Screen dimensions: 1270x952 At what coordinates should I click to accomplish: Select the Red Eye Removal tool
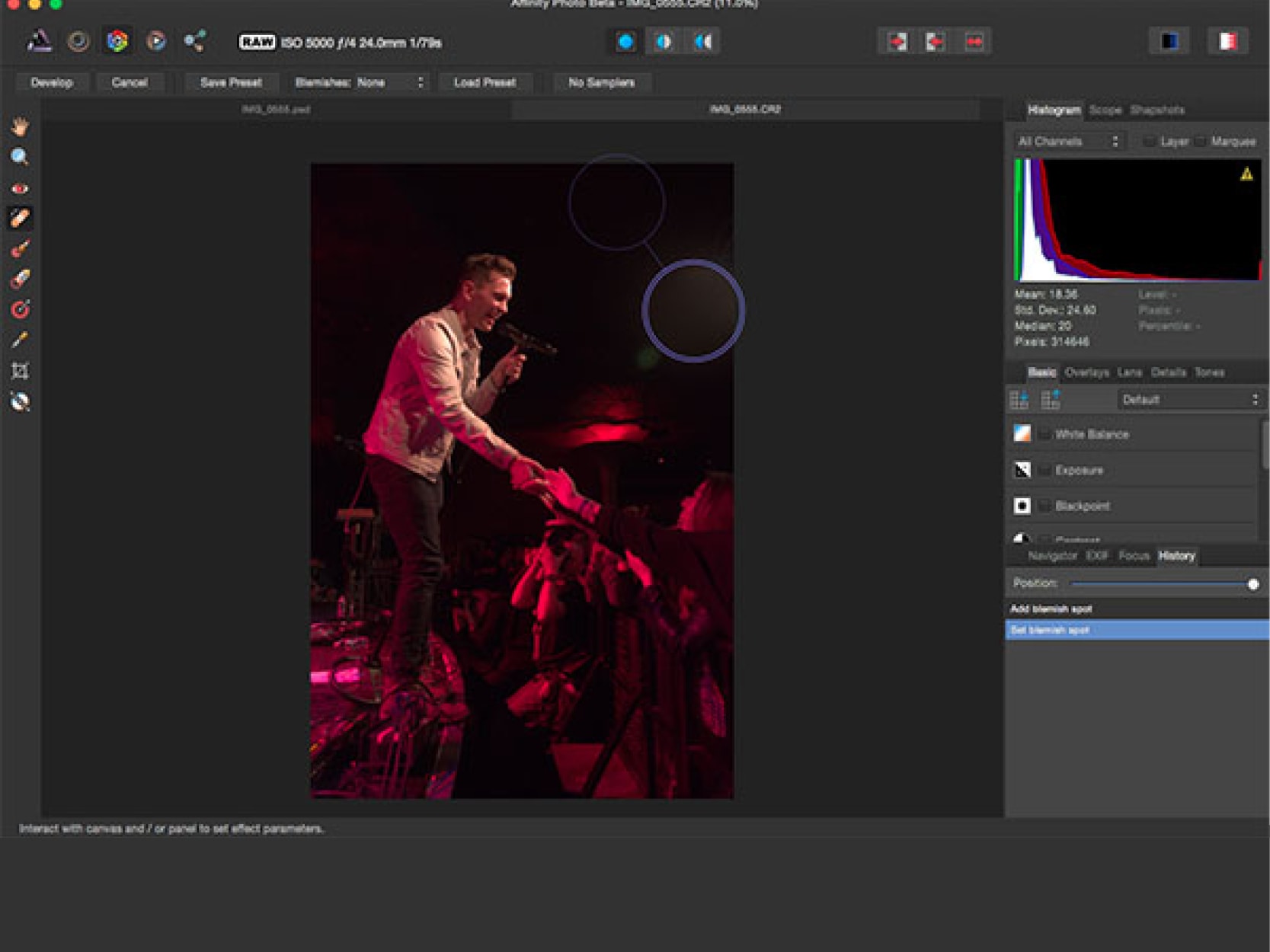[x=20, y=188]
